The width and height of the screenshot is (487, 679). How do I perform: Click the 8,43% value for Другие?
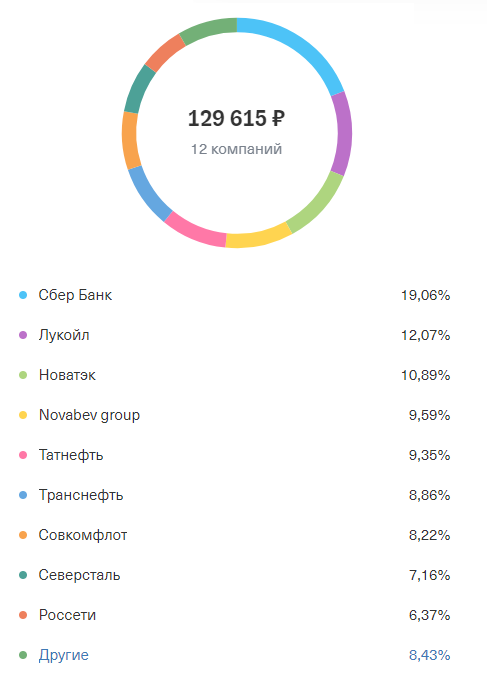coord(429,655)
